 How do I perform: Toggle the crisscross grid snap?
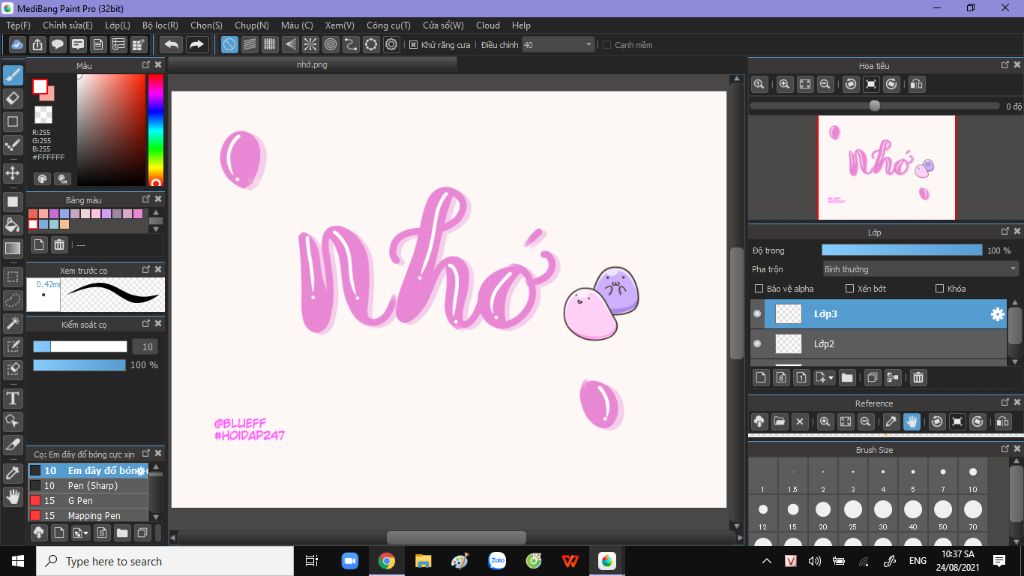pos(270,44)
